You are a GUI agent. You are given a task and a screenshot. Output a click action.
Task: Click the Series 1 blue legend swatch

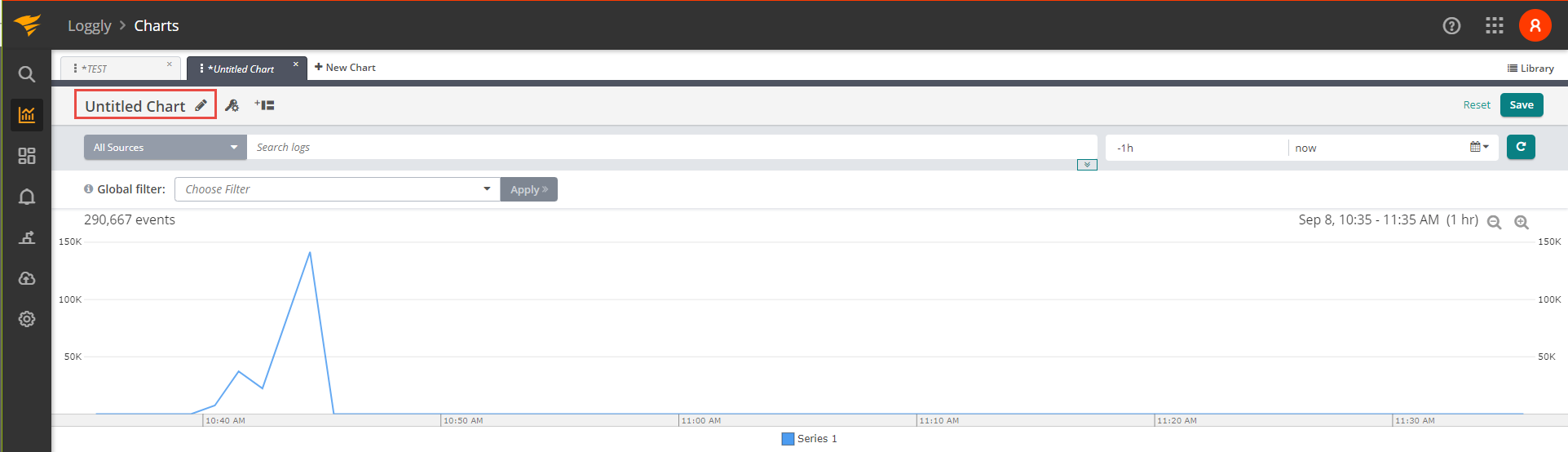(x=788, y=439)
